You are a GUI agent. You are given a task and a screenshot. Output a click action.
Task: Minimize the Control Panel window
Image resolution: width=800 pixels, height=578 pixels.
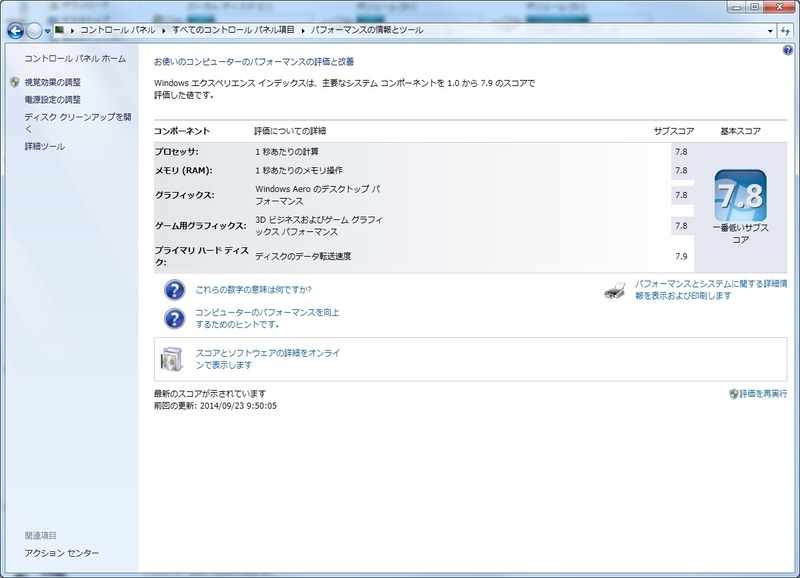736,7
